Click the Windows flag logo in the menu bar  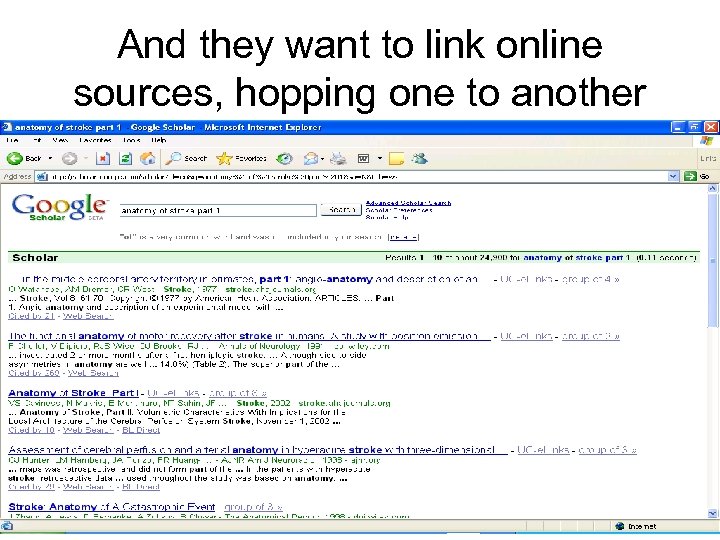pyautogui.click(x=706, y=141)
